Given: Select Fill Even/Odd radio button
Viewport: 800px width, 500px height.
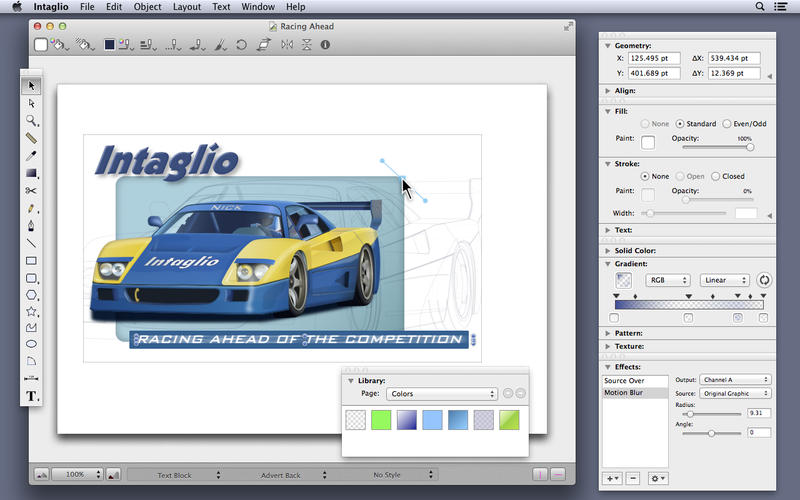Looking at the screenshot, I should 727,124.
